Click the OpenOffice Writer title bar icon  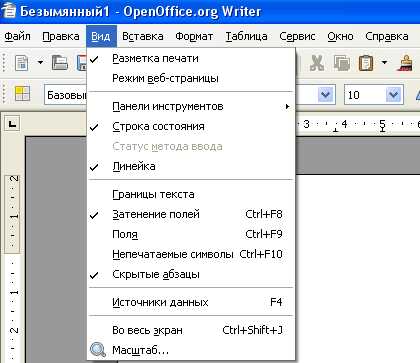coord(9,11)
